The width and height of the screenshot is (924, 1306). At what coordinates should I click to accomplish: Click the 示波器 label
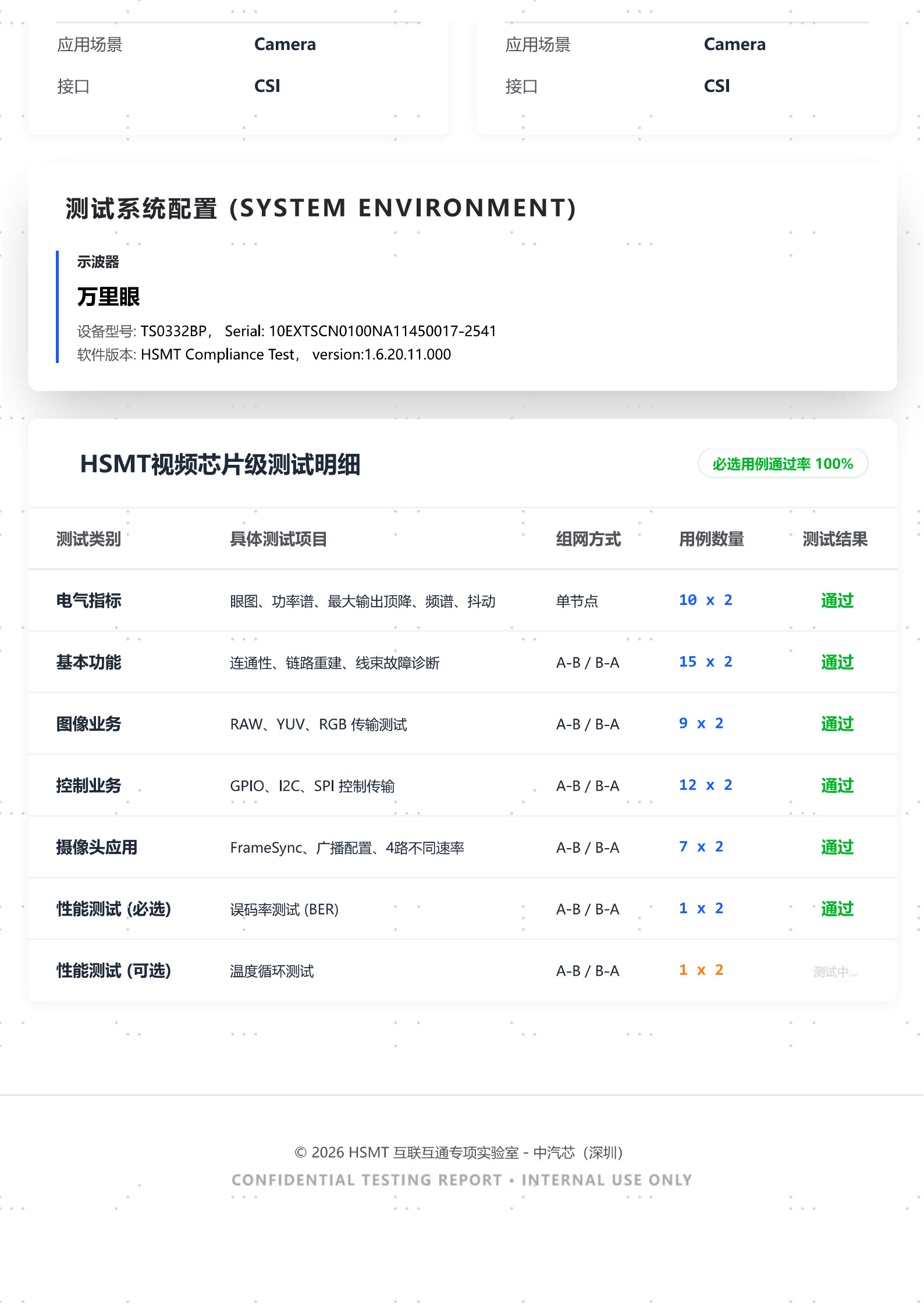coord(98,262)
